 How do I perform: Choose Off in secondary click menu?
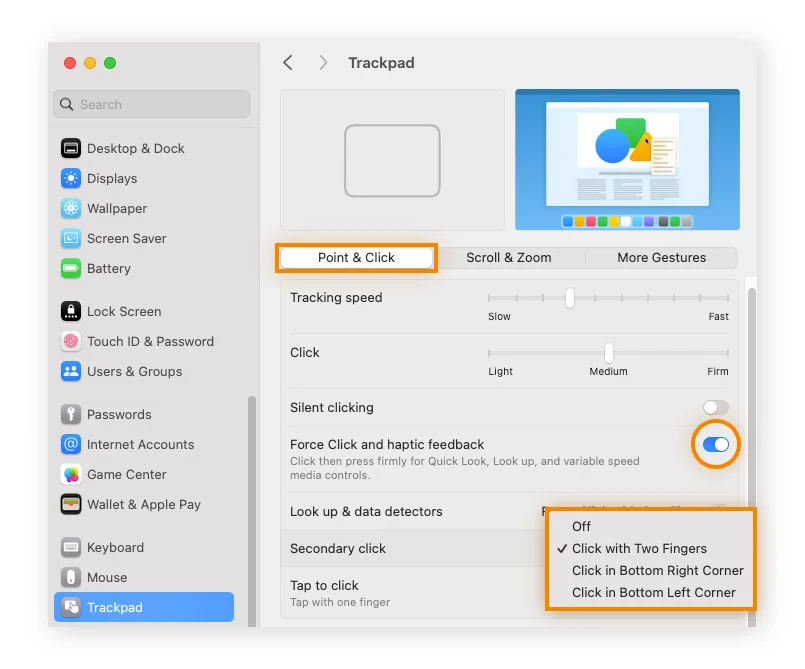point(581,526)
